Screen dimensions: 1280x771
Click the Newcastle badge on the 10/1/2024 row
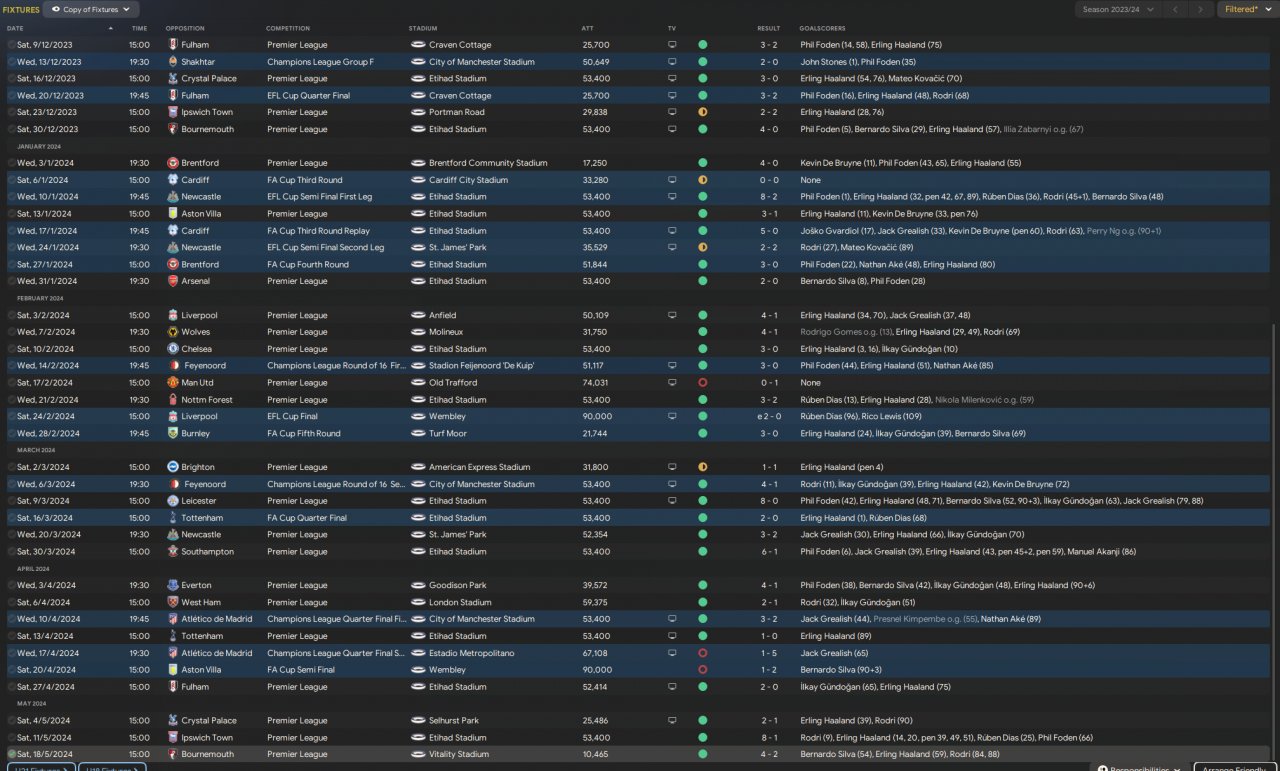coord(173,197)
